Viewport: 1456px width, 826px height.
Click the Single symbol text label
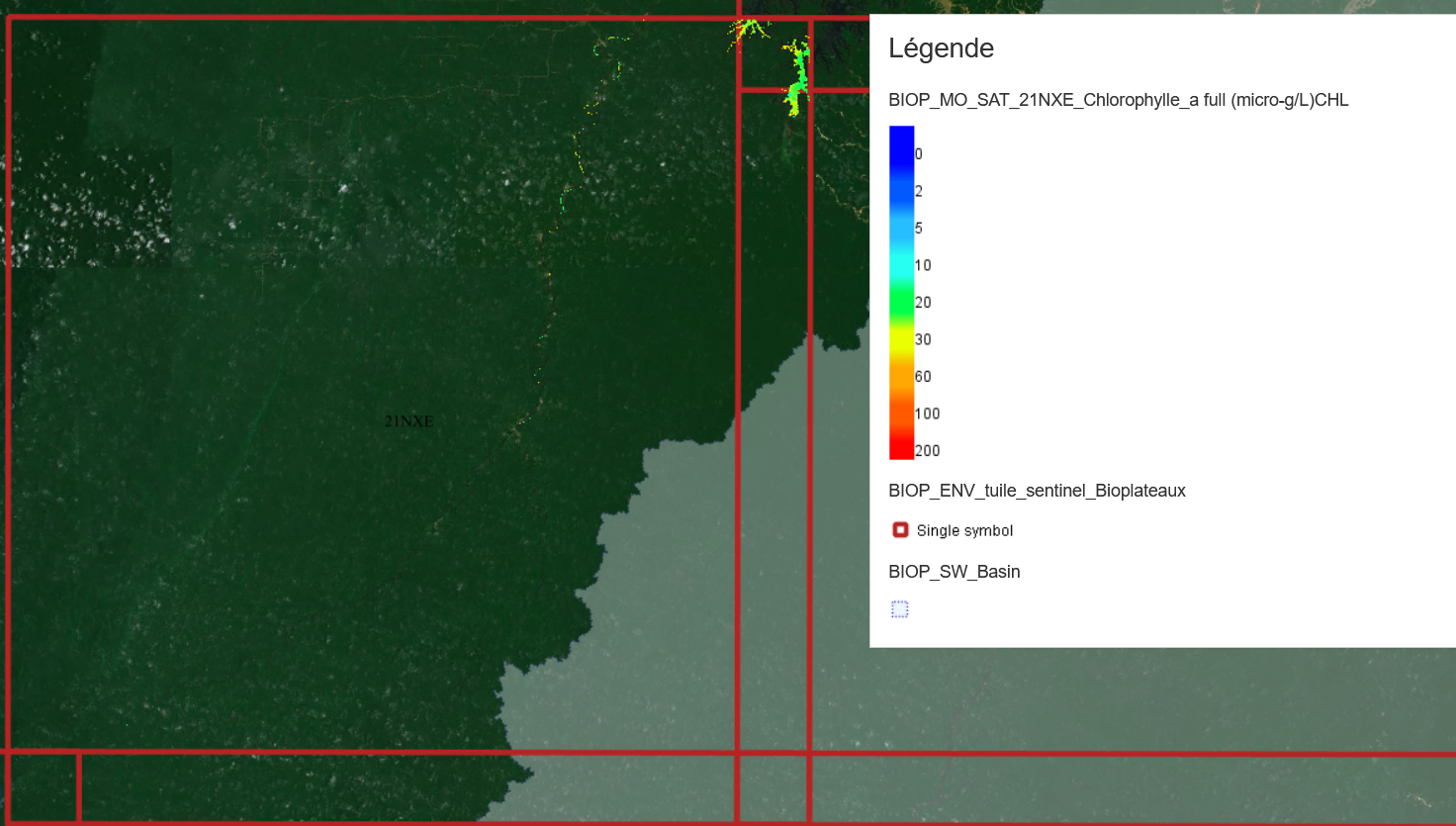click(x=964, y=531)
